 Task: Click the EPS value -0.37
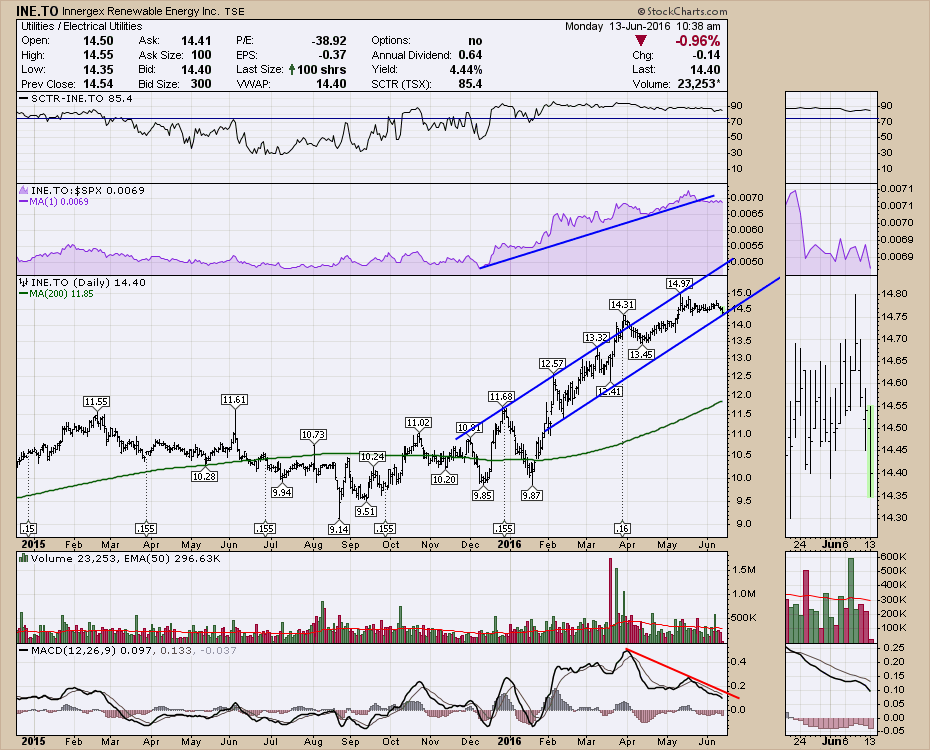click(332, 55)
